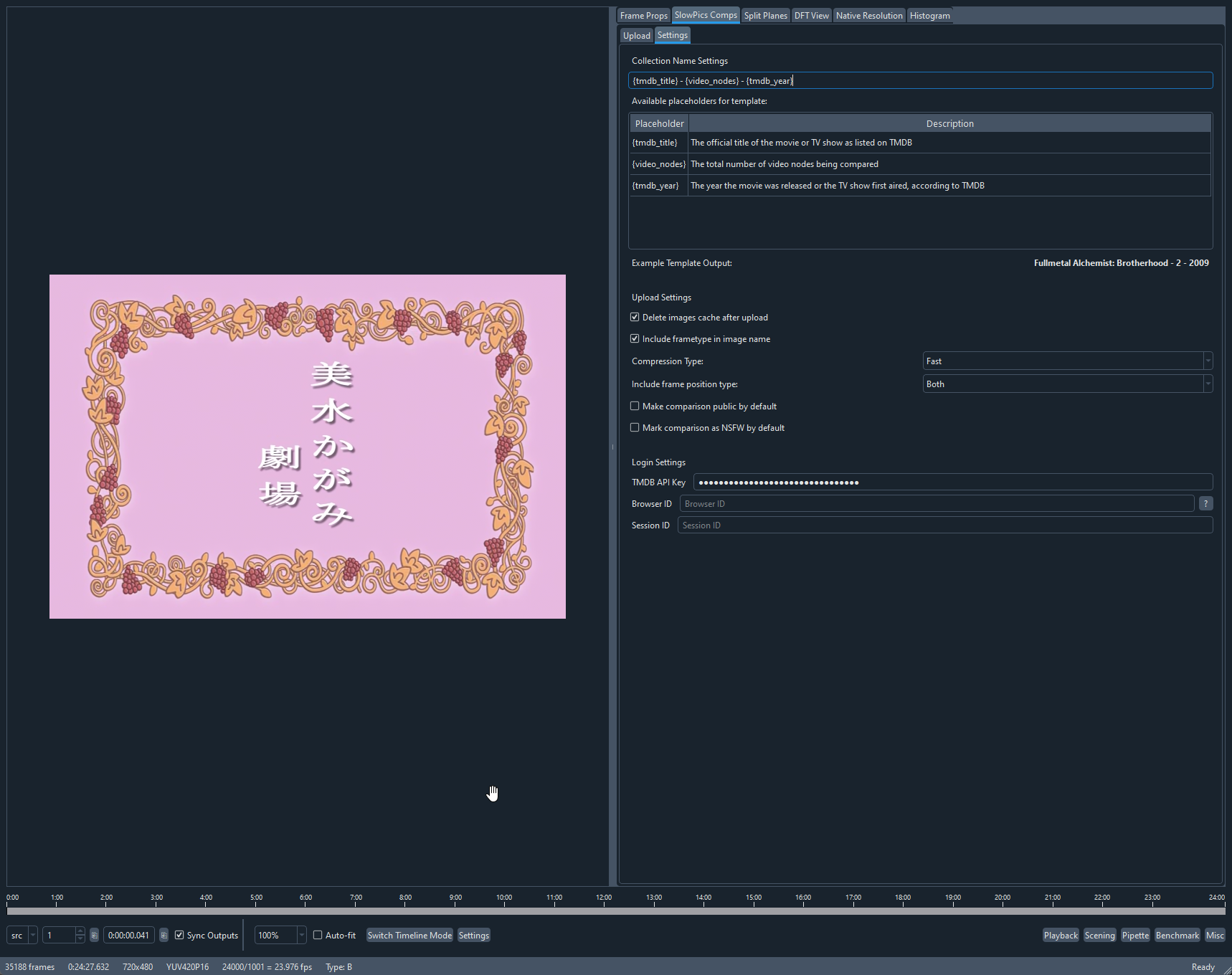
Task: Click the Description column header
Action: [949, 123]
